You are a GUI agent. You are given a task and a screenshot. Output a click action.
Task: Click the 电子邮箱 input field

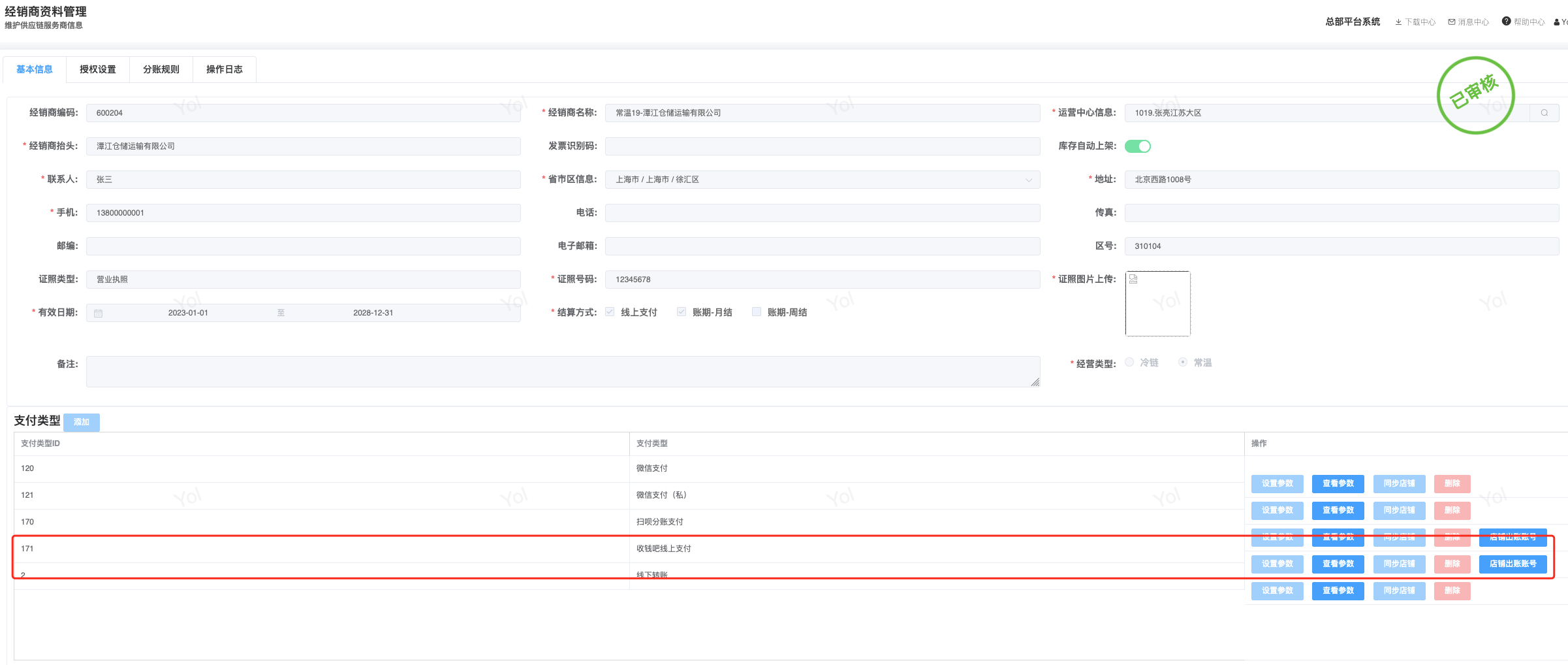pos(823,246)
